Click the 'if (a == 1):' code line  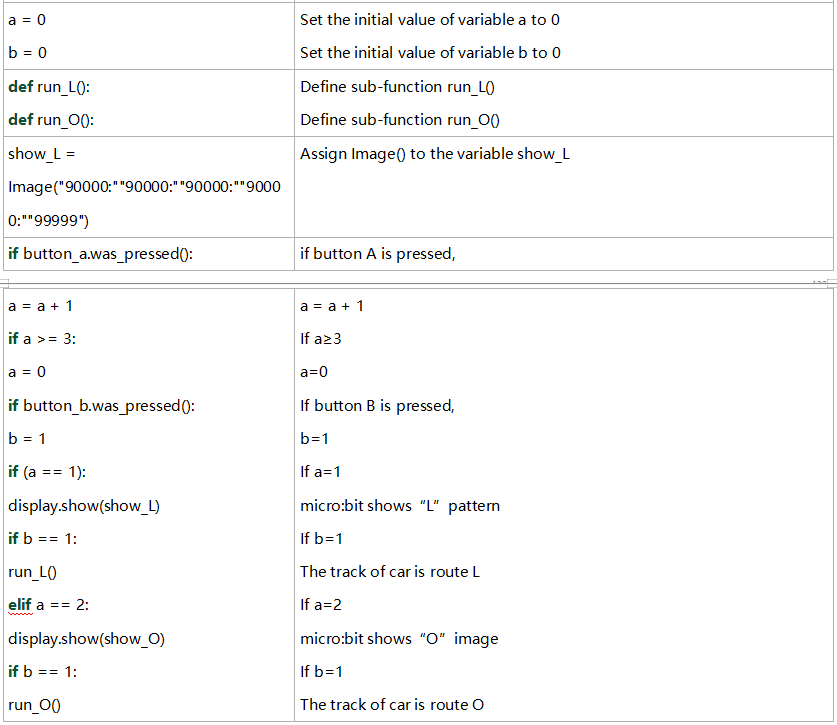[47, 472]
